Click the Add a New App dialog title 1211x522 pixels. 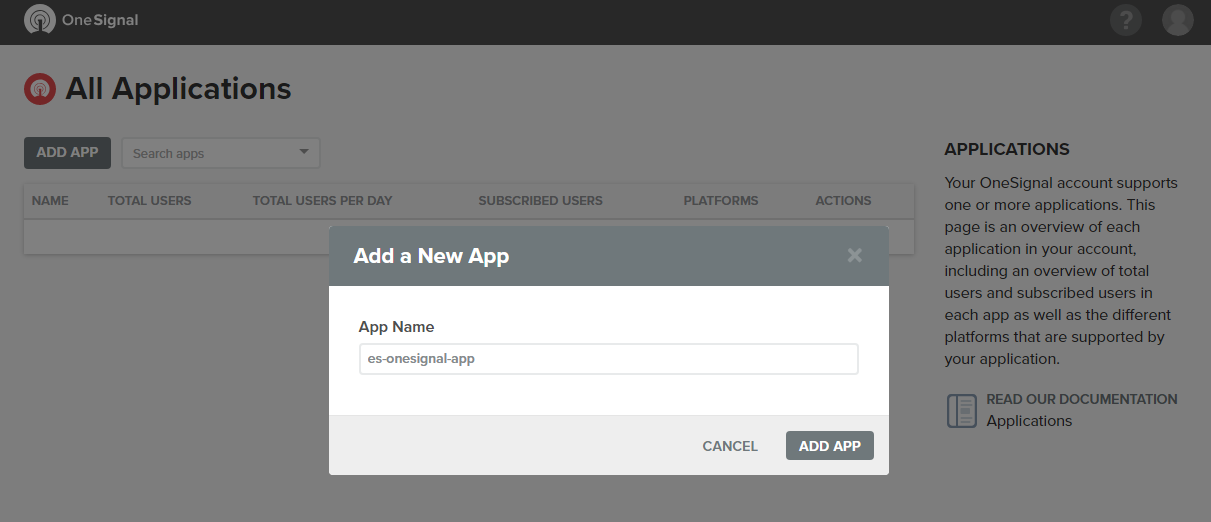coord(431,256)
